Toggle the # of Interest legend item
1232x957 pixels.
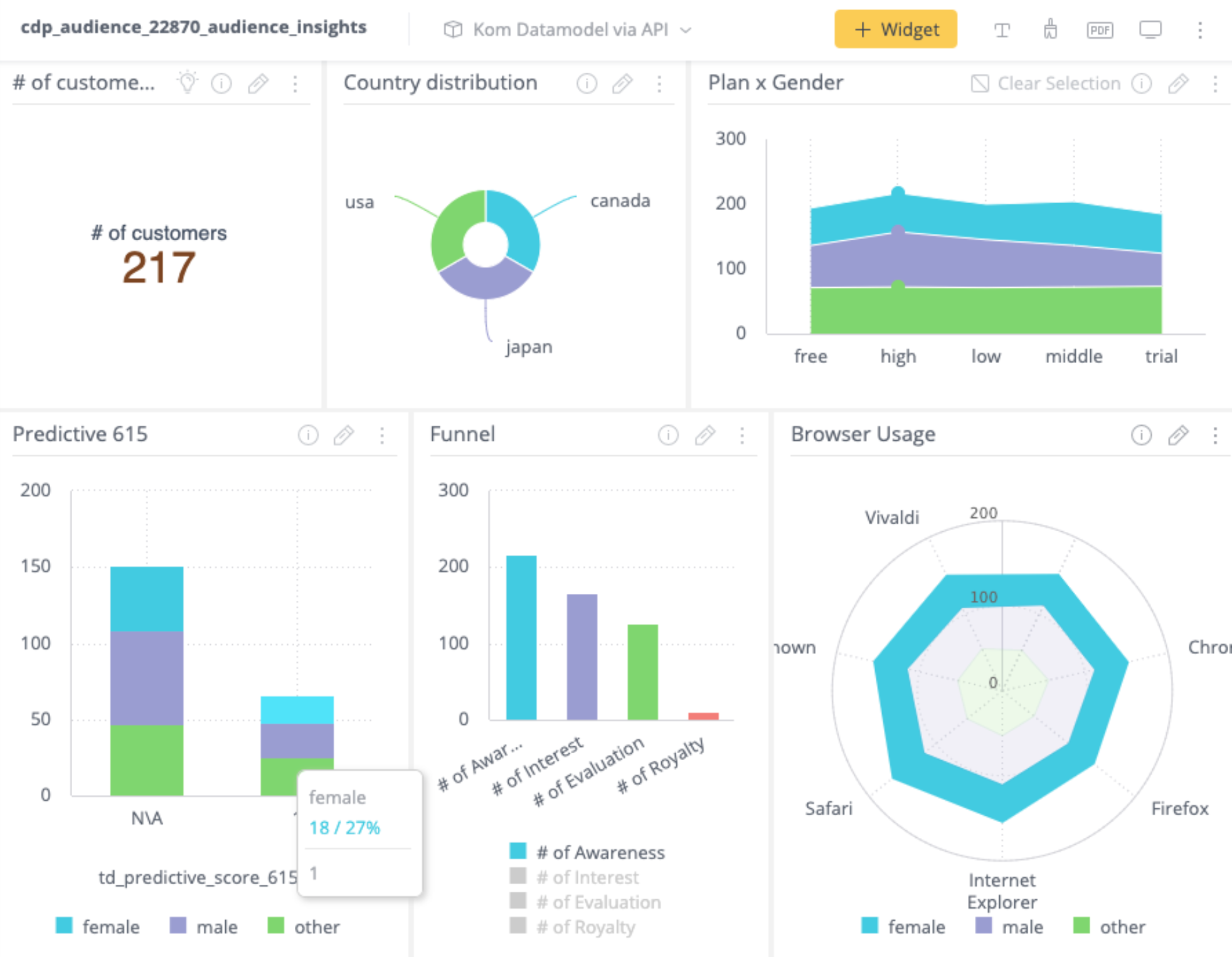(x=587, y=877)
